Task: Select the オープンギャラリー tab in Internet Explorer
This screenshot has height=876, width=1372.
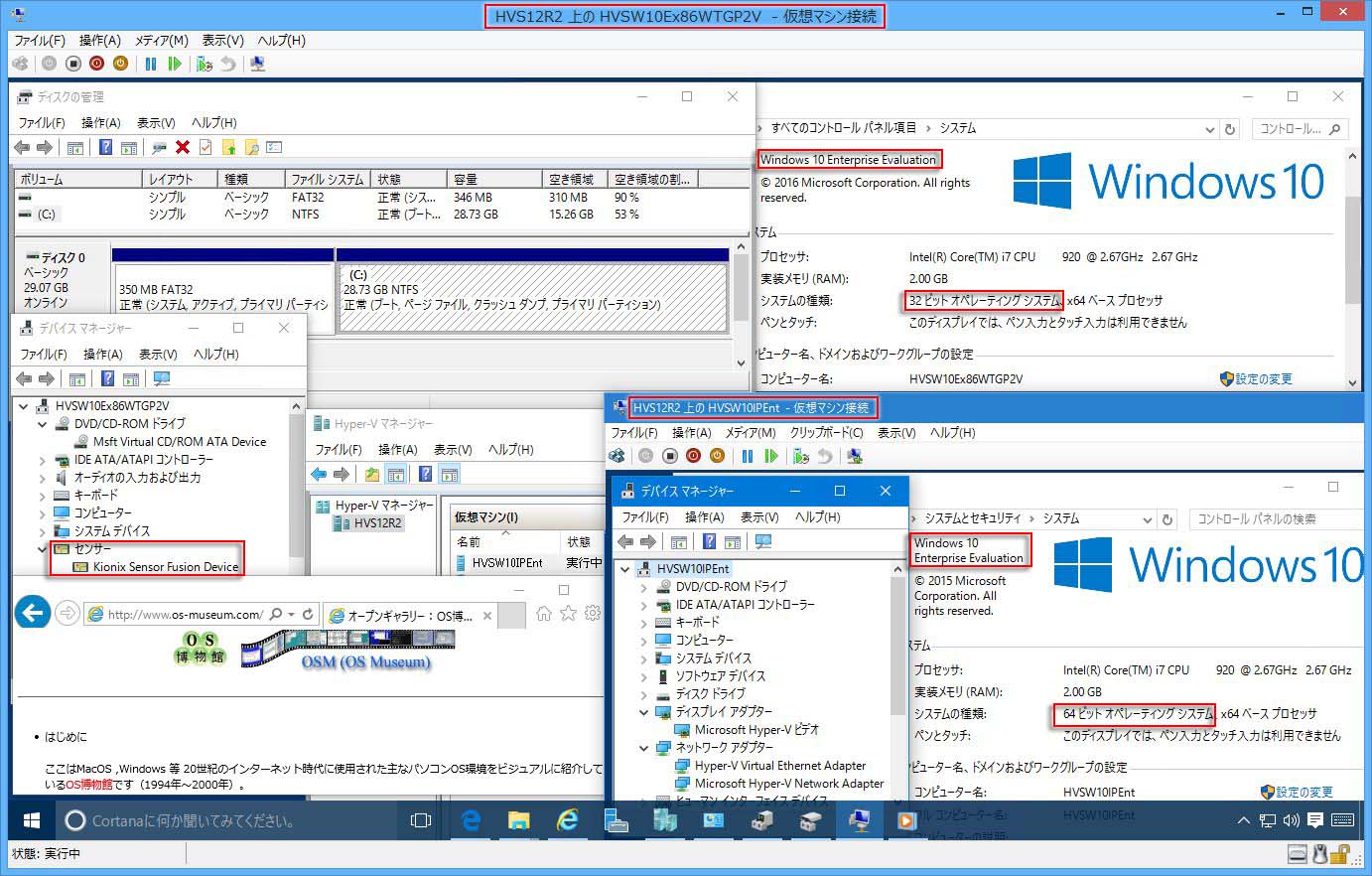Action: tap(410, 615)
